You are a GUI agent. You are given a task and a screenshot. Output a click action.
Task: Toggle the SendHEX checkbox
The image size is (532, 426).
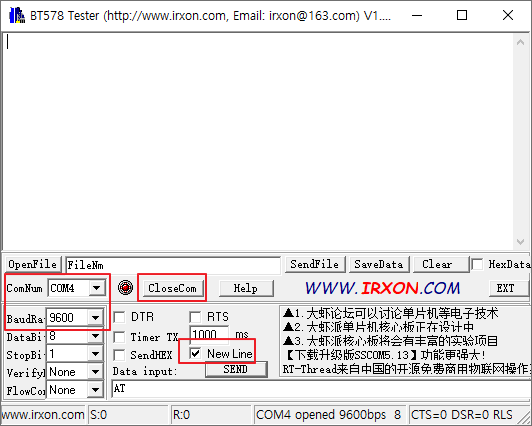tap(119, 355)
